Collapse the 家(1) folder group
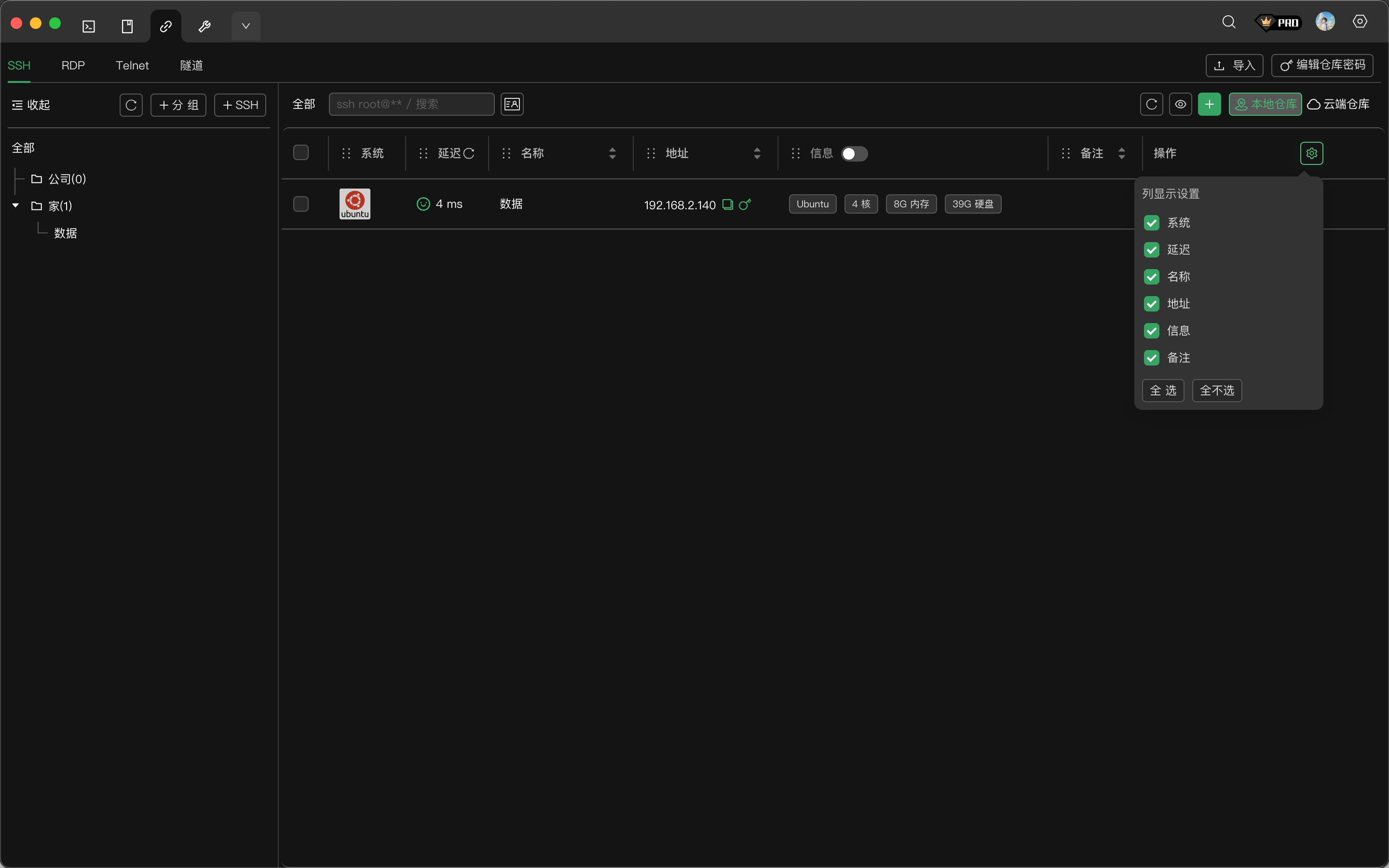1389x868 pixels. [15, 205]
